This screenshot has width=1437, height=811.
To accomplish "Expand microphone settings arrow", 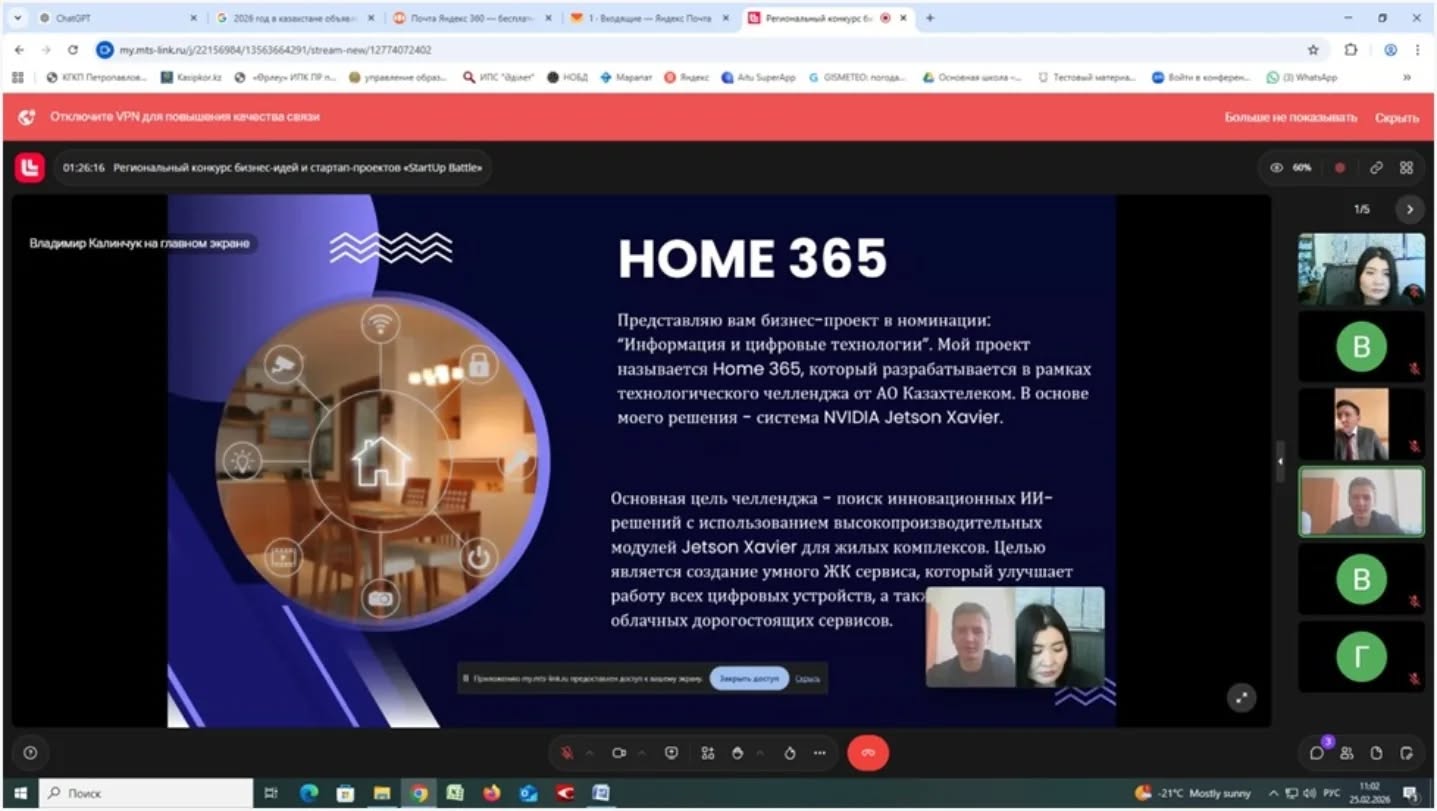I will click(x=589, y=753).
